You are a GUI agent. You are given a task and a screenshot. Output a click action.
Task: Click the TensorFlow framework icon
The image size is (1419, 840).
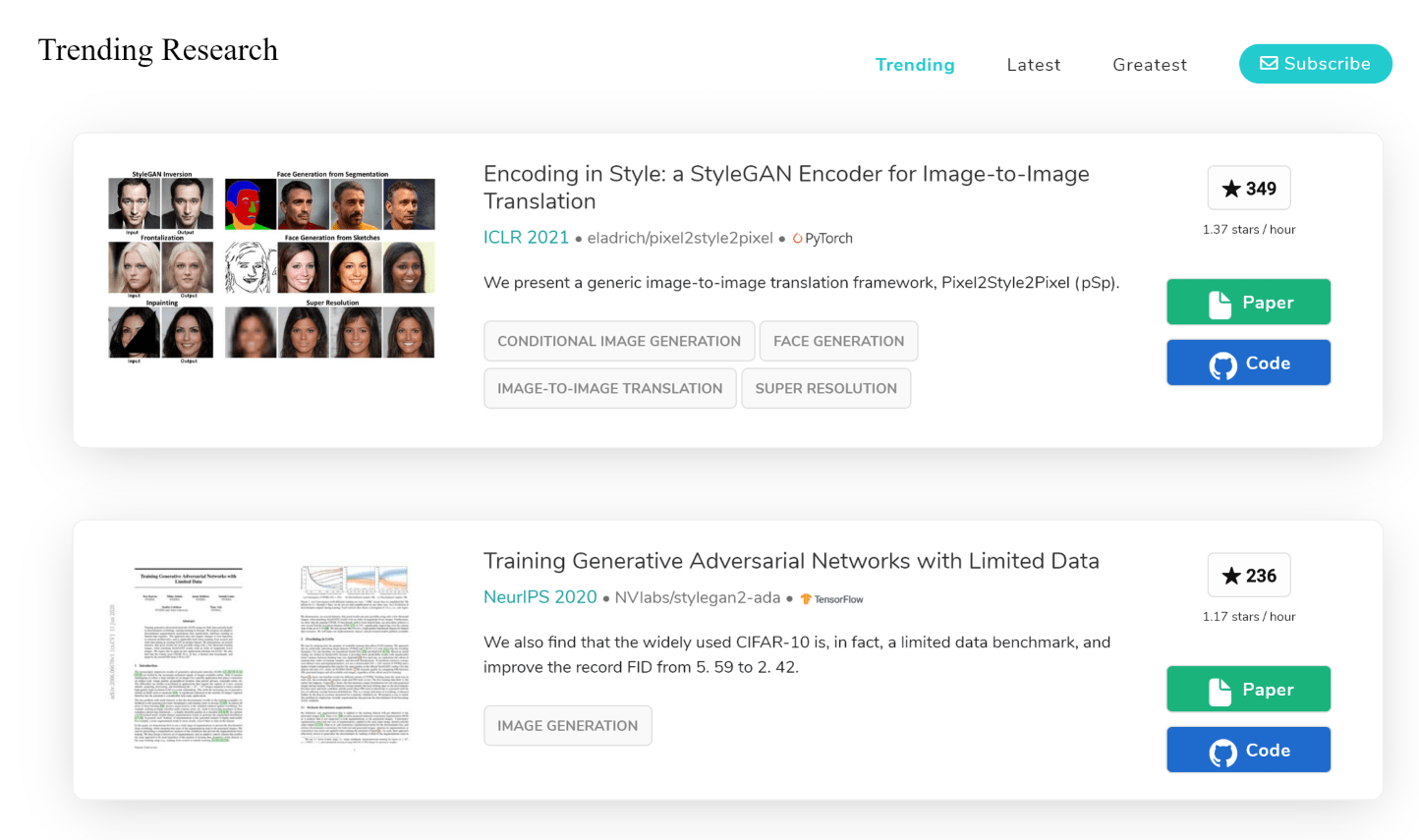click(806, 599)
